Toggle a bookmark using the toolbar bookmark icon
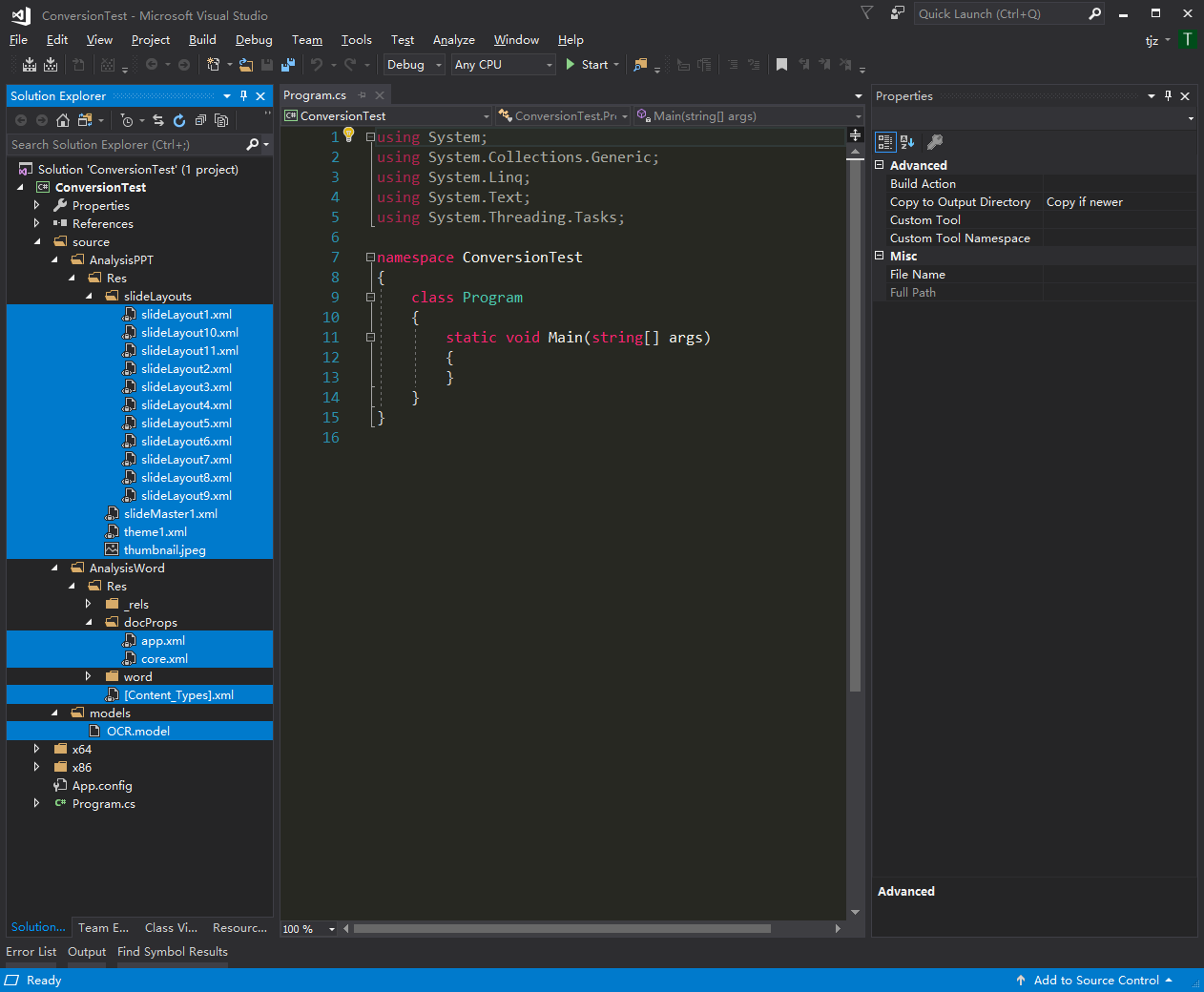The image size is (1204, 992). pyautogui.click(x=781, y=65)
